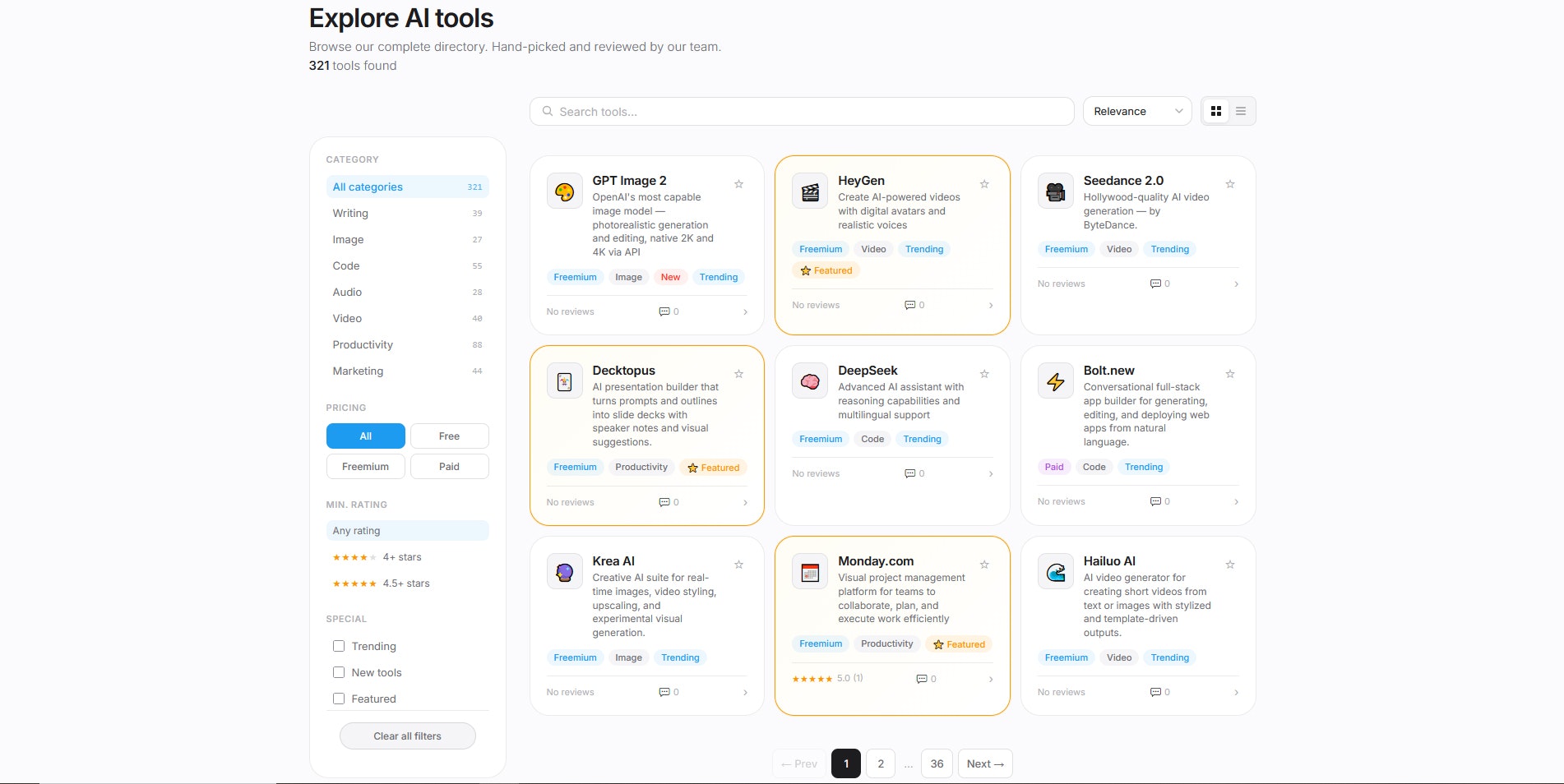The image size is (1564, 784).
Task: Filter by Image category
Action: click(408, 239)
